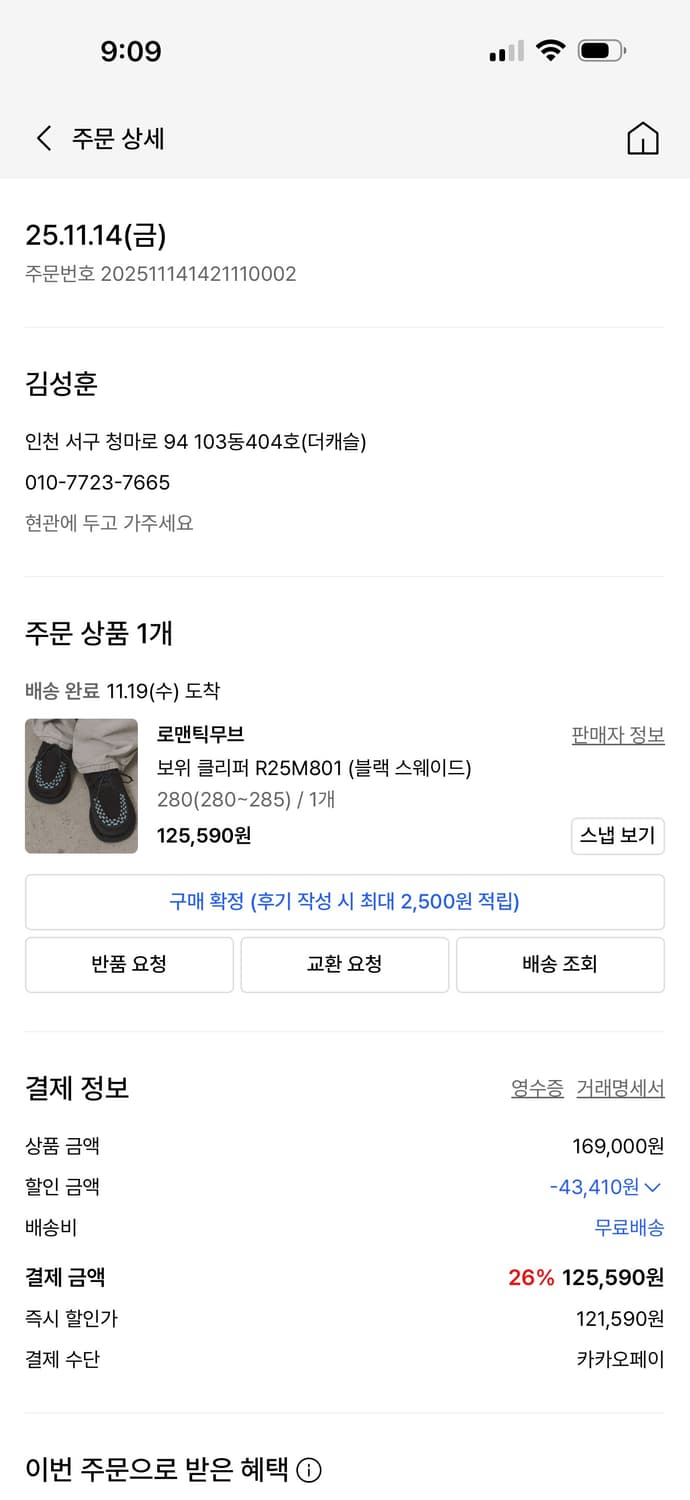
Task: Select the clock showing 9:09
Action: click(x=133, y=51)
